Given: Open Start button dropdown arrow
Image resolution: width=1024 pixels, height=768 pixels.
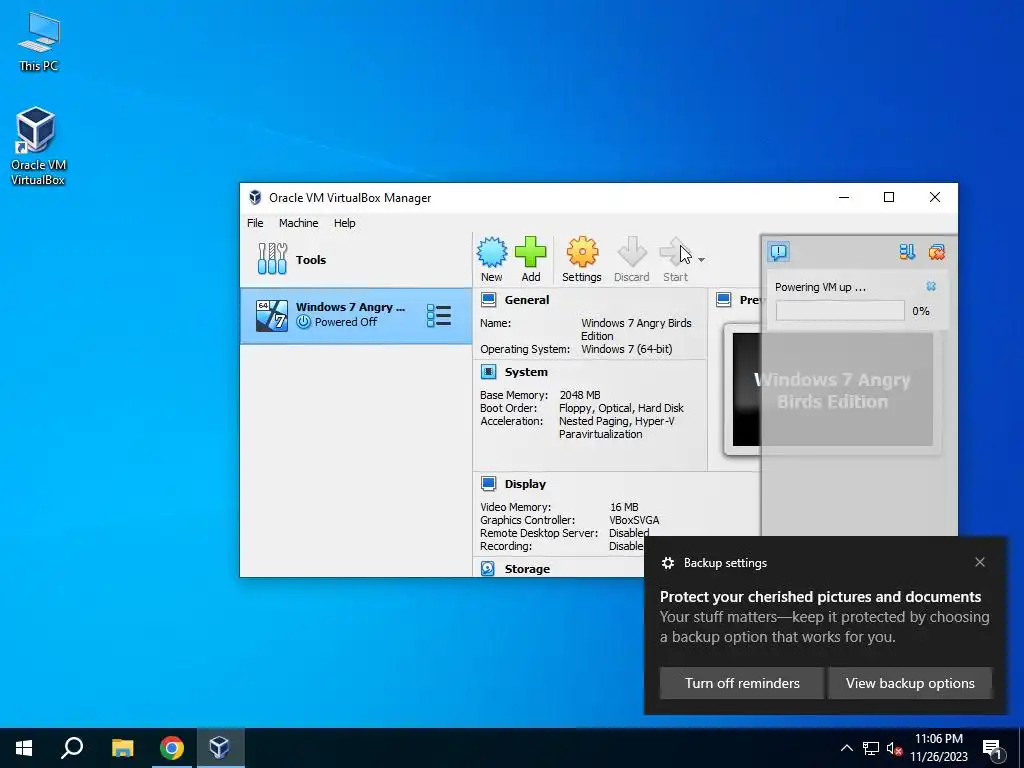Looking at the screenshot, I should click(701, 260).
